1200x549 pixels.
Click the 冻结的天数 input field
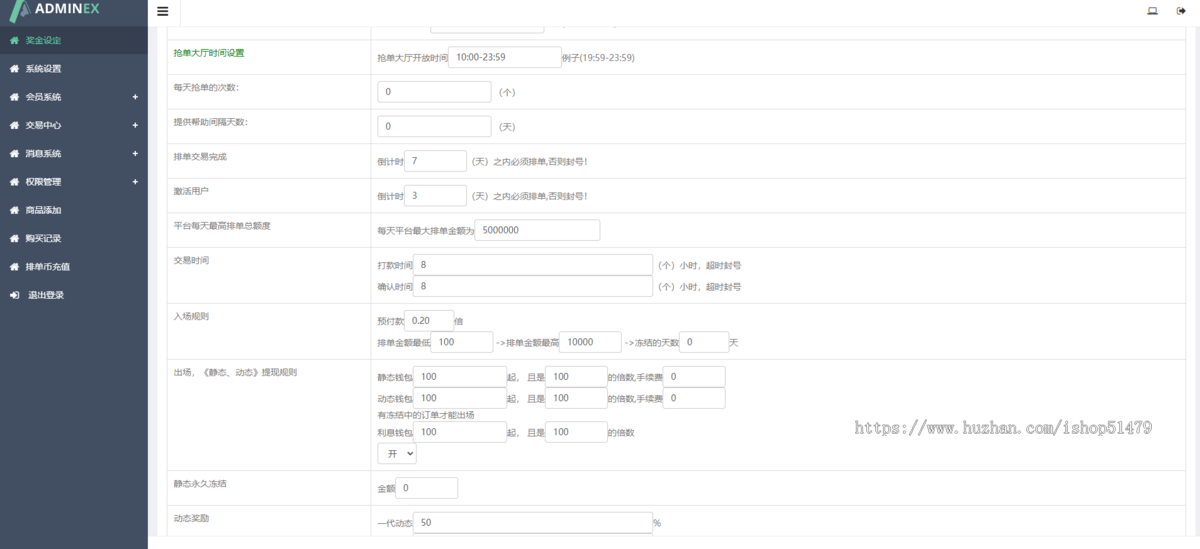[704, 342]
